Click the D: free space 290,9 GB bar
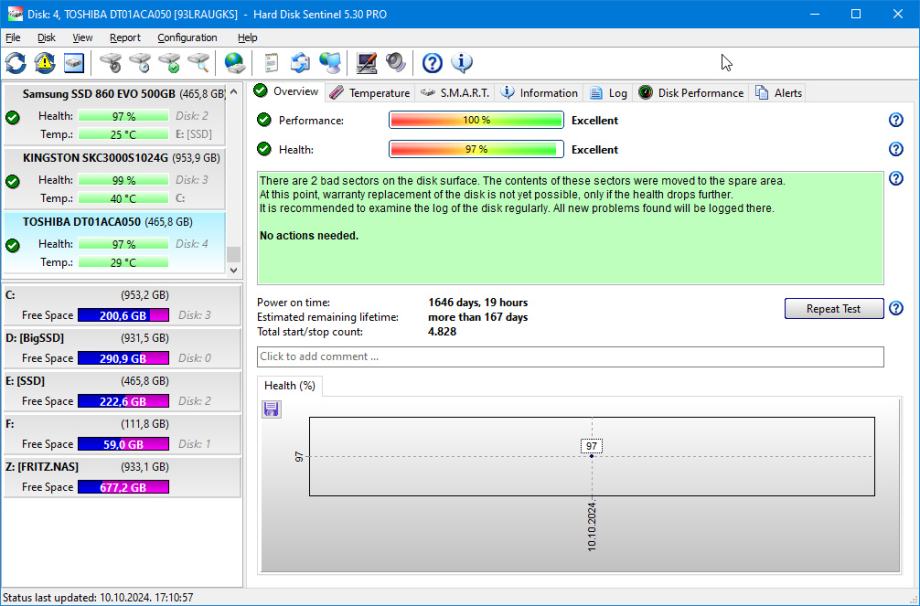Viewport: 920px width, 606px height. pyautogui.click(x=123, y=358)
